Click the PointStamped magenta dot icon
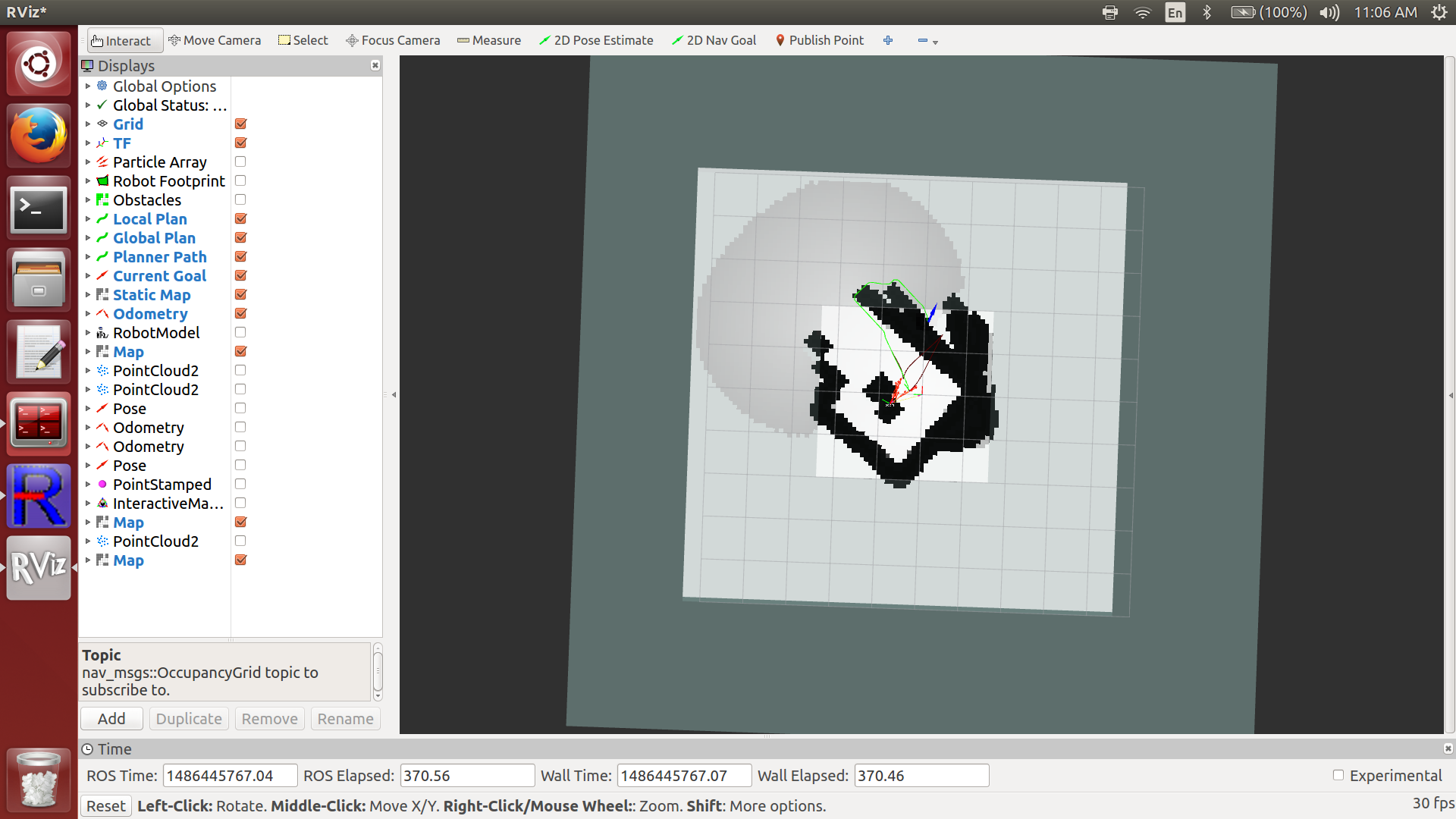Viewport: 1456px width, 819px height. [102, 484]
